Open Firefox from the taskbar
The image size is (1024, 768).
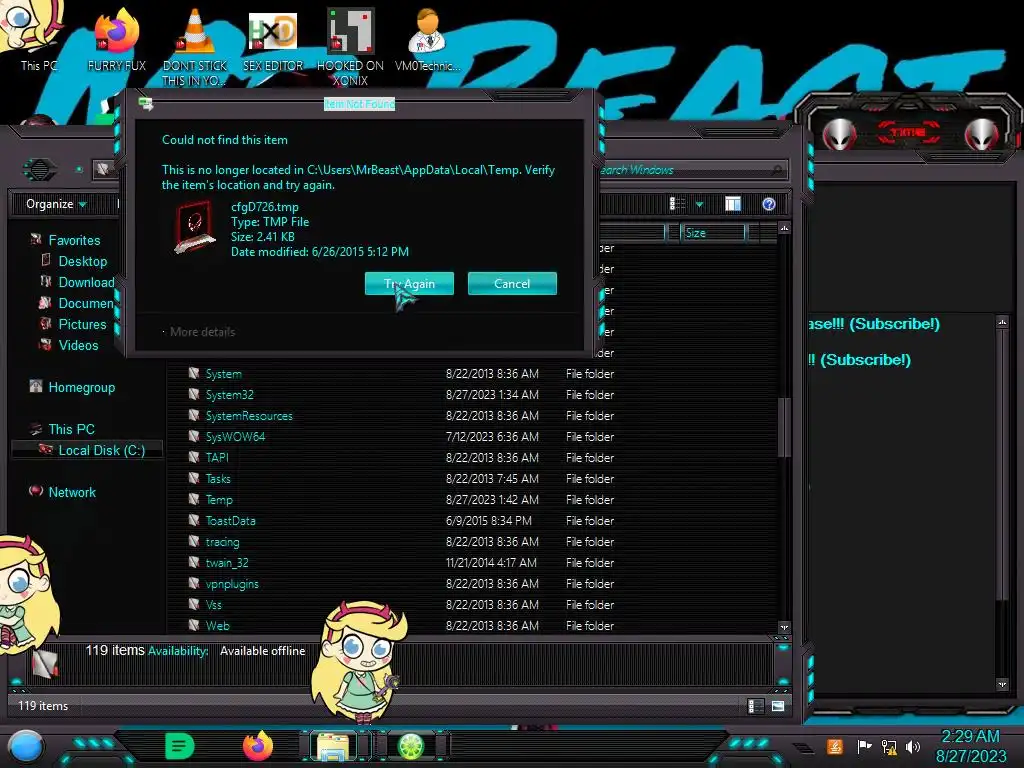257,746
